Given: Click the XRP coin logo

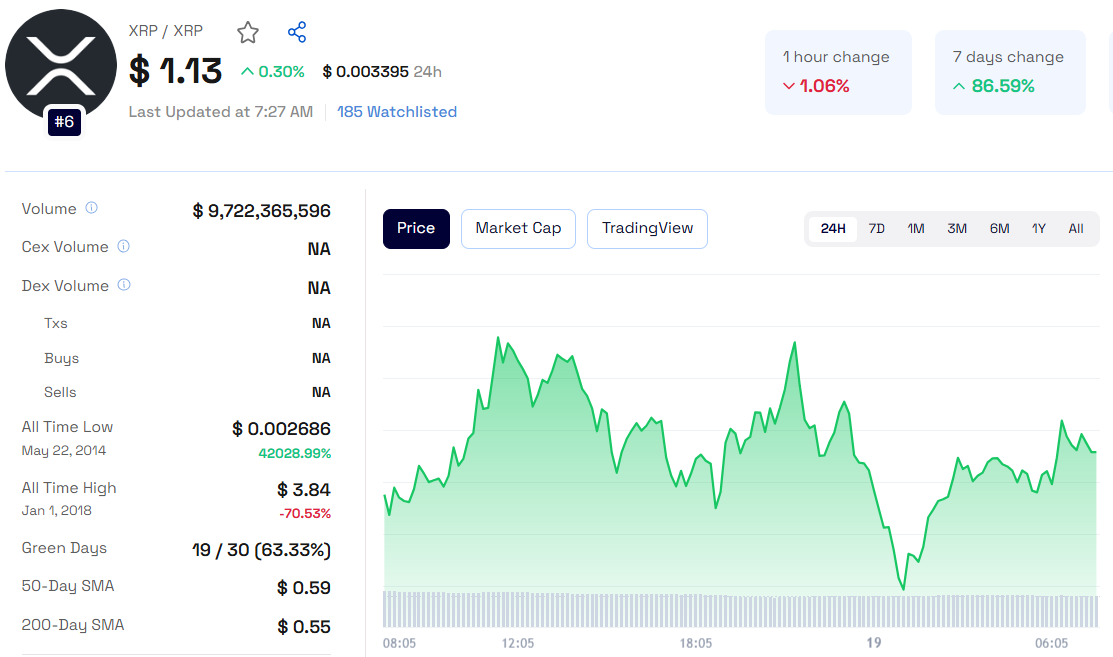Looking at the screenshot, I should 61,65.
